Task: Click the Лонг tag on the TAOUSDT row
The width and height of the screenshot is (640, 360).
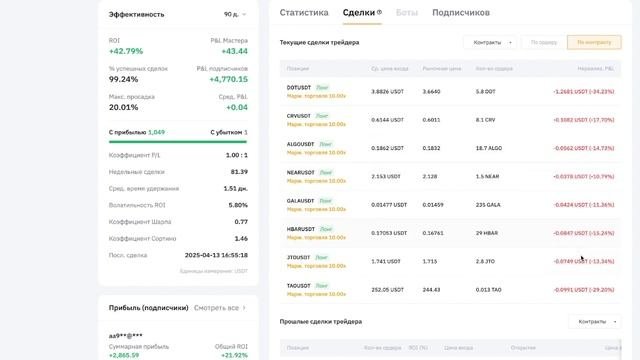Action: pos(322,286)
